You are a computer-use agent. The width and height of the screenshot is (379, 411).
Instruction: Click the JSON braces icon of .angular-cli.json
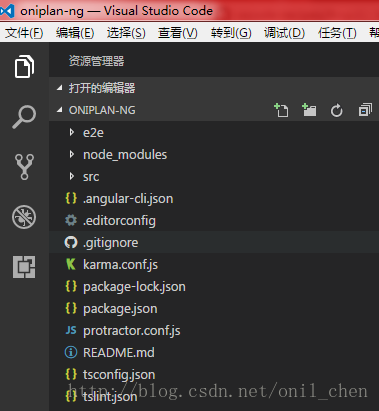pyautogui.click(x=71, y=198)
